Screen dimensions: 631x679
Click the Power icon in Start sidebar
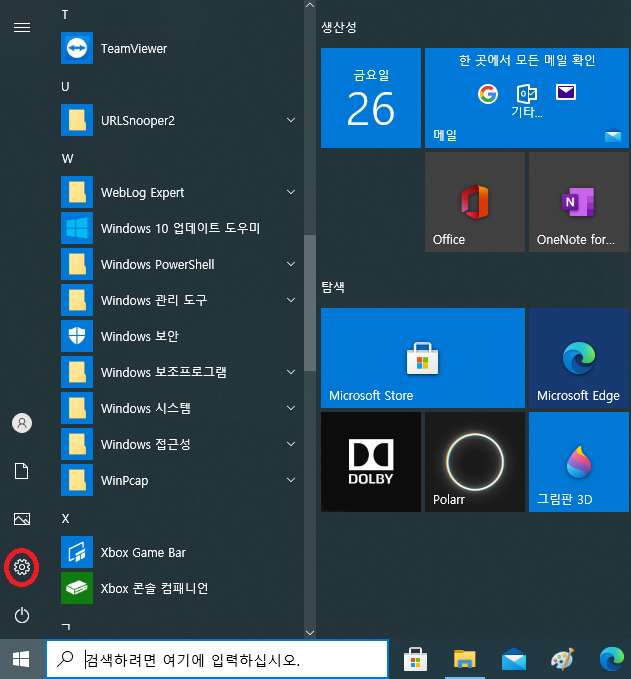(x=22, y=615)
